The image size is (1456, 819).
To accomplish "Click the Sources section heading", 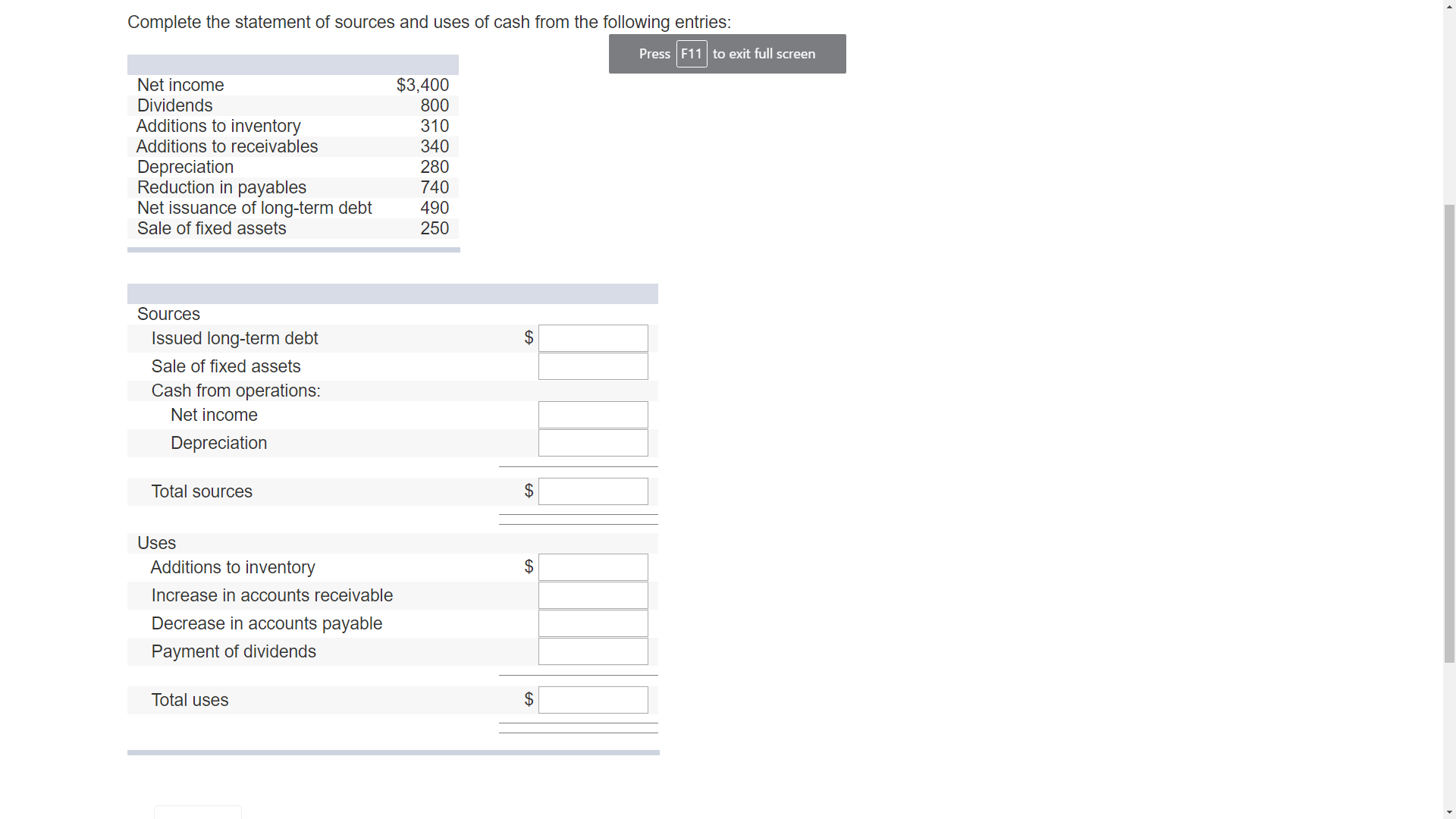I will click(168, 314).
